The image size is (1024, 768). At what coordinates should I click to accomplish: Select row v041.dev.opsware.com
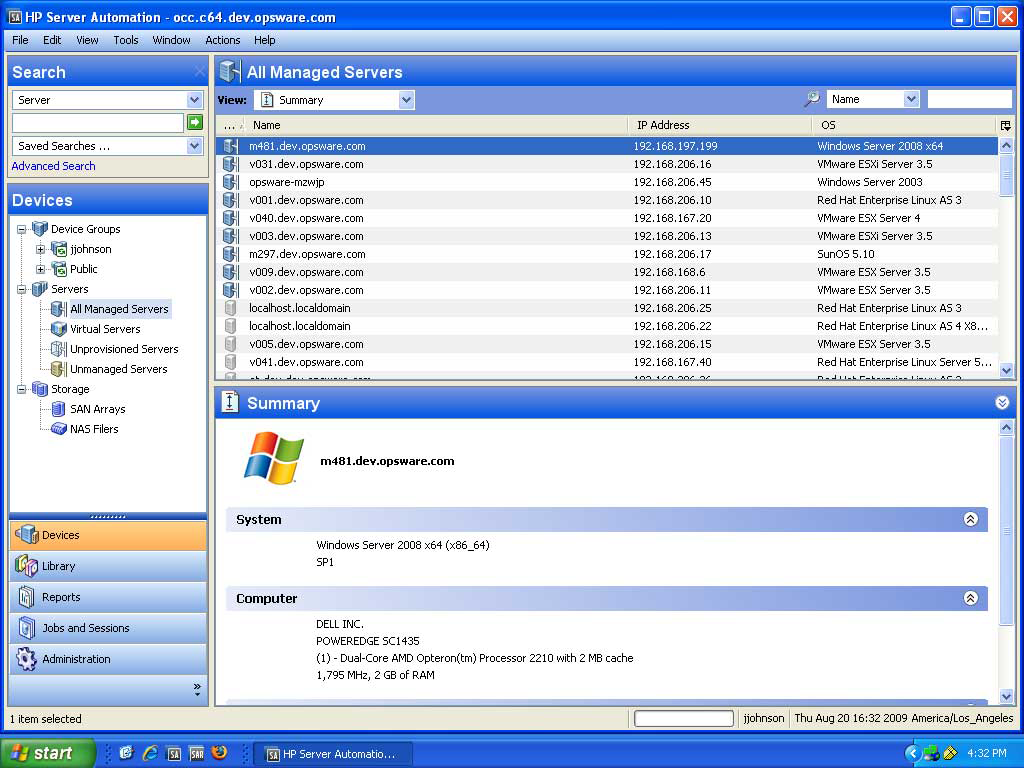[607, 362]
